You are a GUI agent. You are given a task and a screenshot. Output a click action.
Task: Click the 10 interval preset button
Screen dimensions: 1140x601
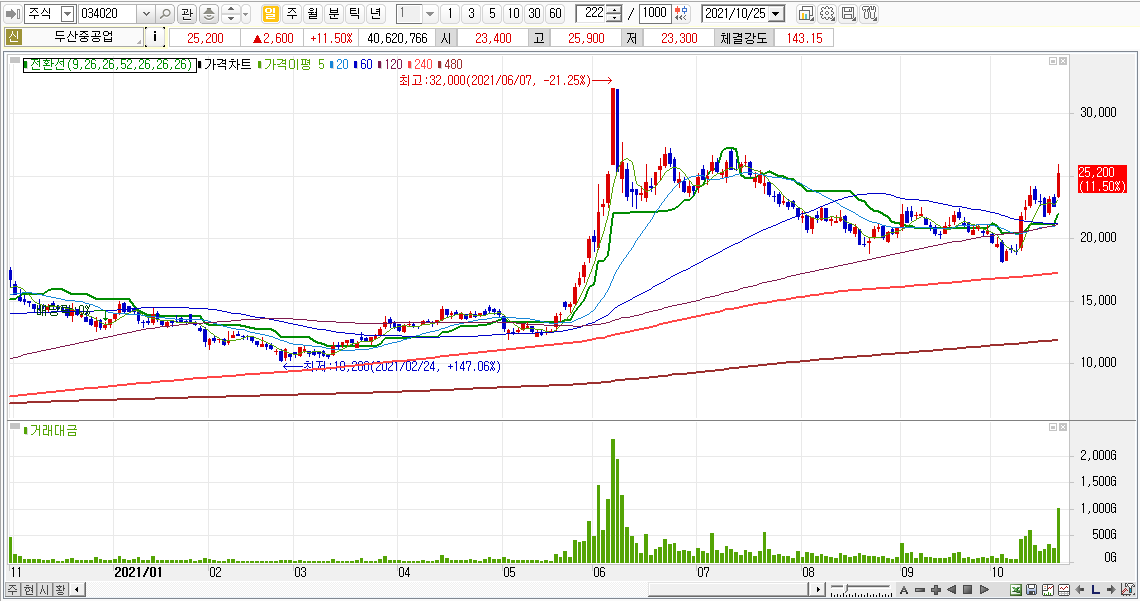point(513,13)
